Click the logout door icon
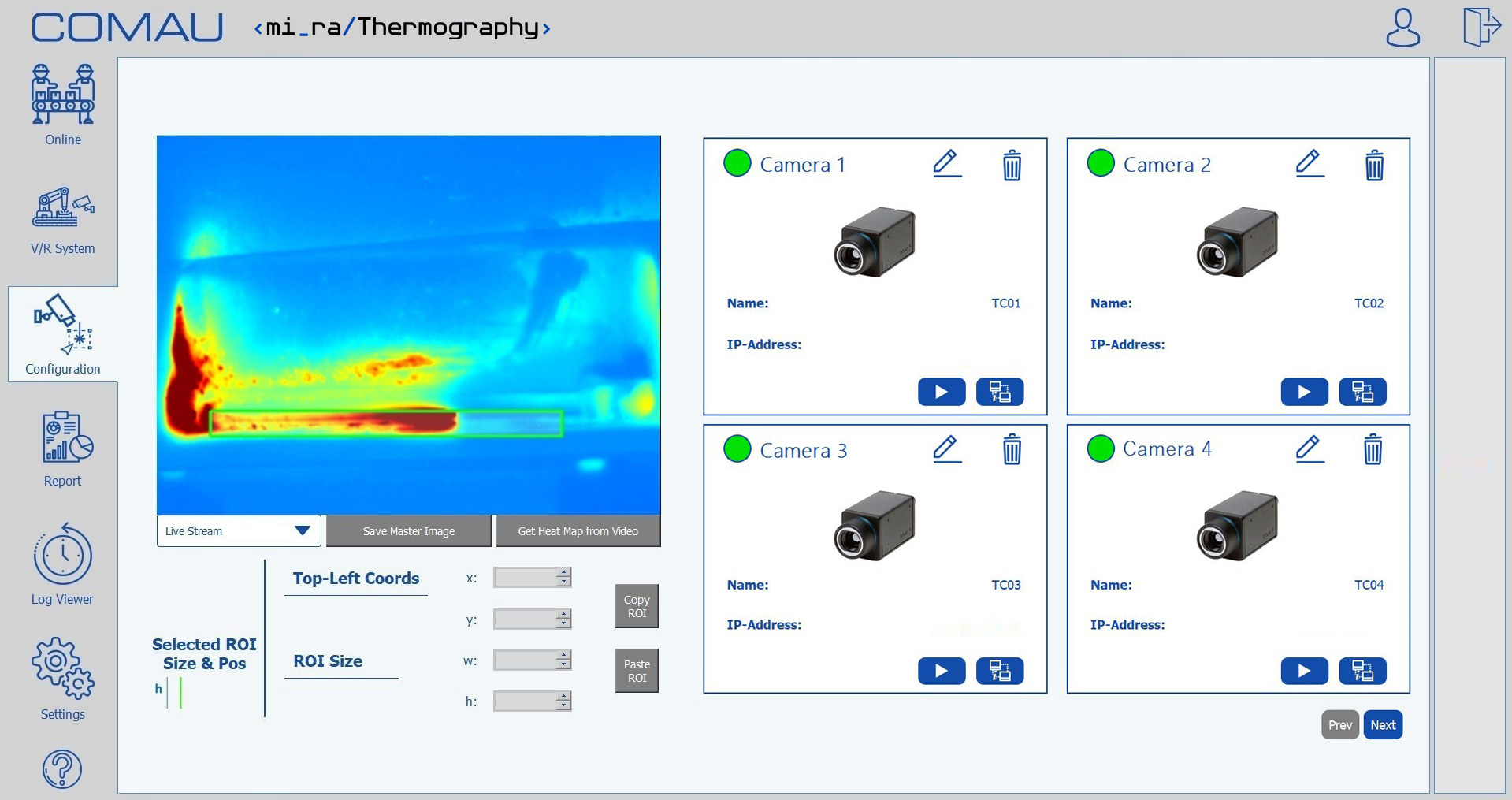This screenshot has width=1512, height=800. tap(1480, 27)
